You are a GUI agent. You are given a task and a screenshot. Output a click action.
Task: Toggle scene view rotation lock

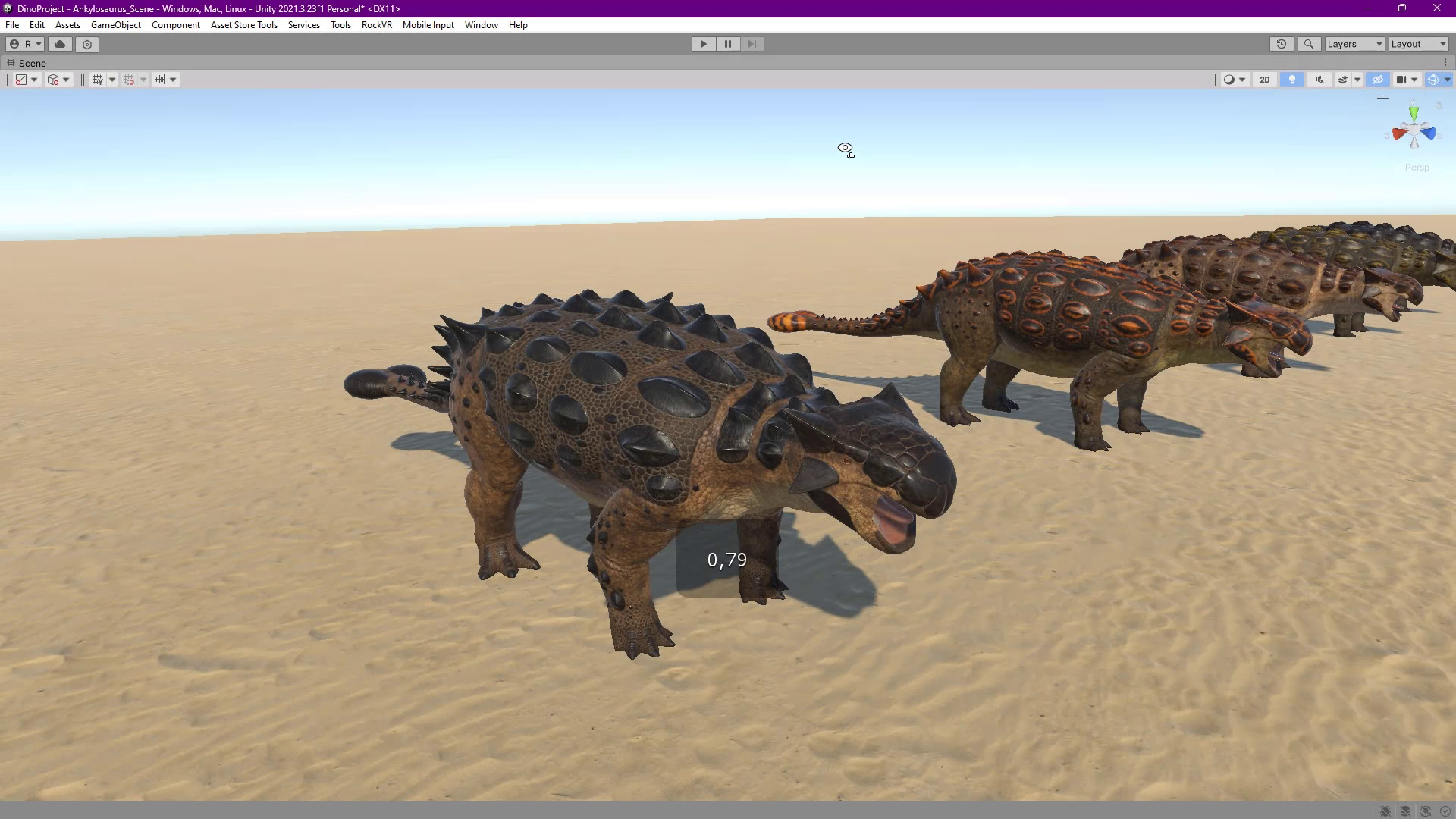coord(1439,105)
